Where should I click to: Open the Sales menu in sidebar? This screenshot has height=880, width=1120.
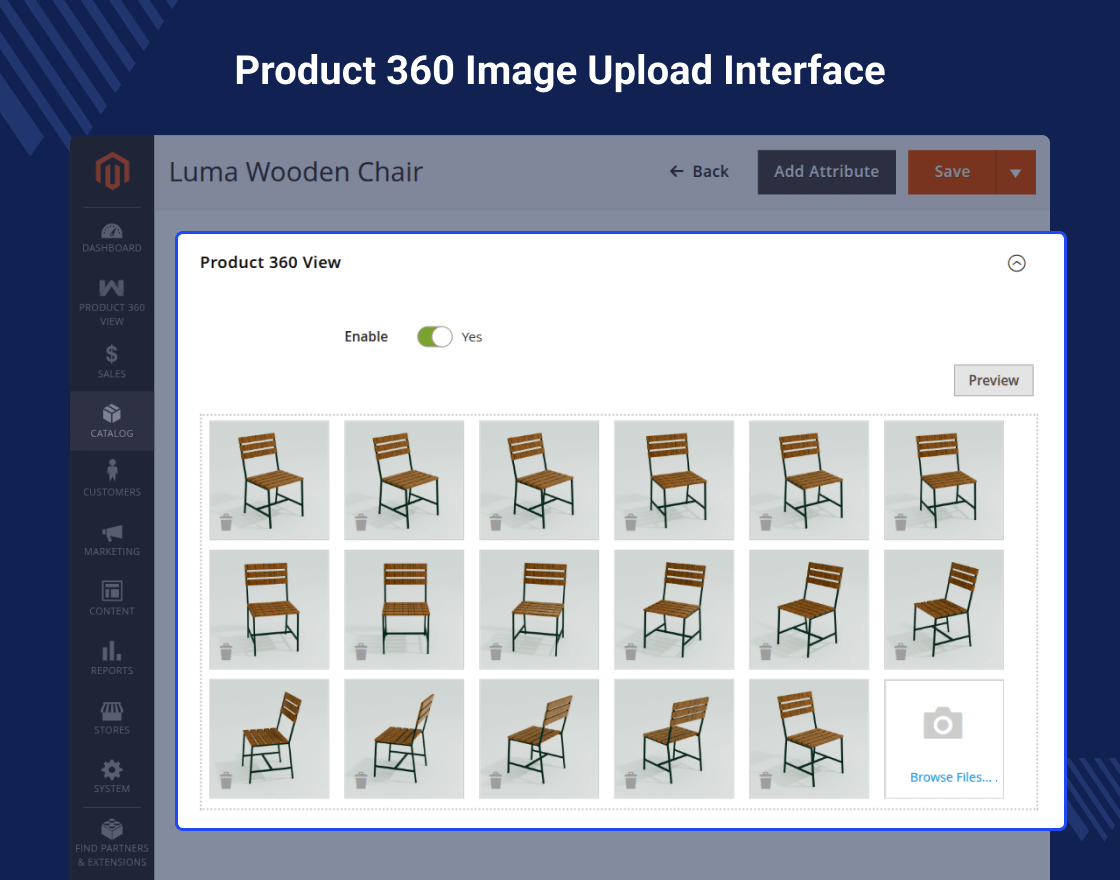112,361
